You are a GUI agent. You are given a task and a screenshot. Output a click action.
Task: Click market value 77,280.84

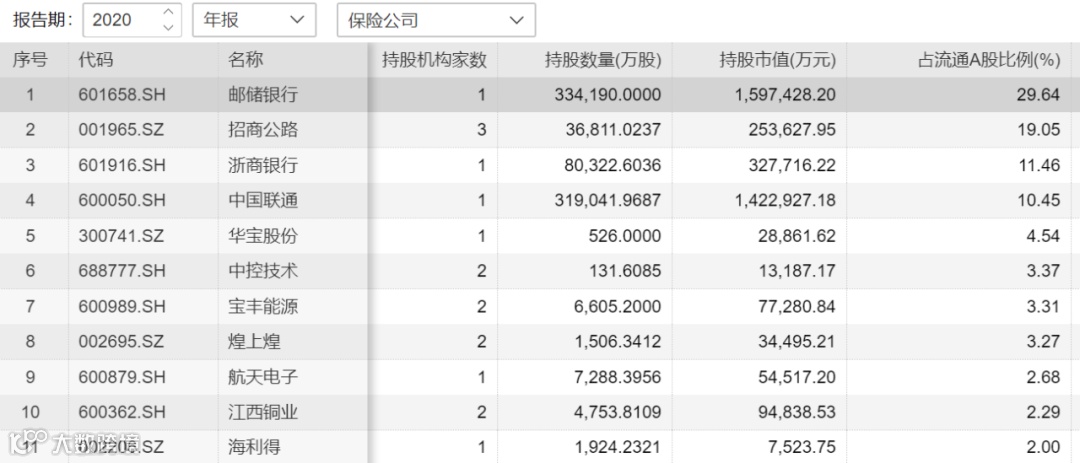pyautogui.click(x=797, y=307)
